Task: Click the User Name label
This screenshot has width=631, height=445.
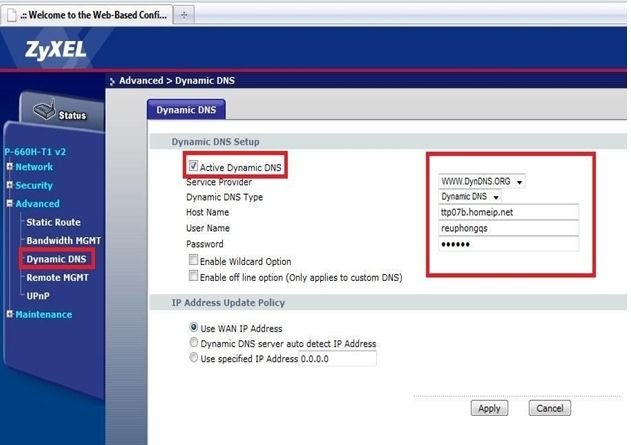Action: pos(208,228)
